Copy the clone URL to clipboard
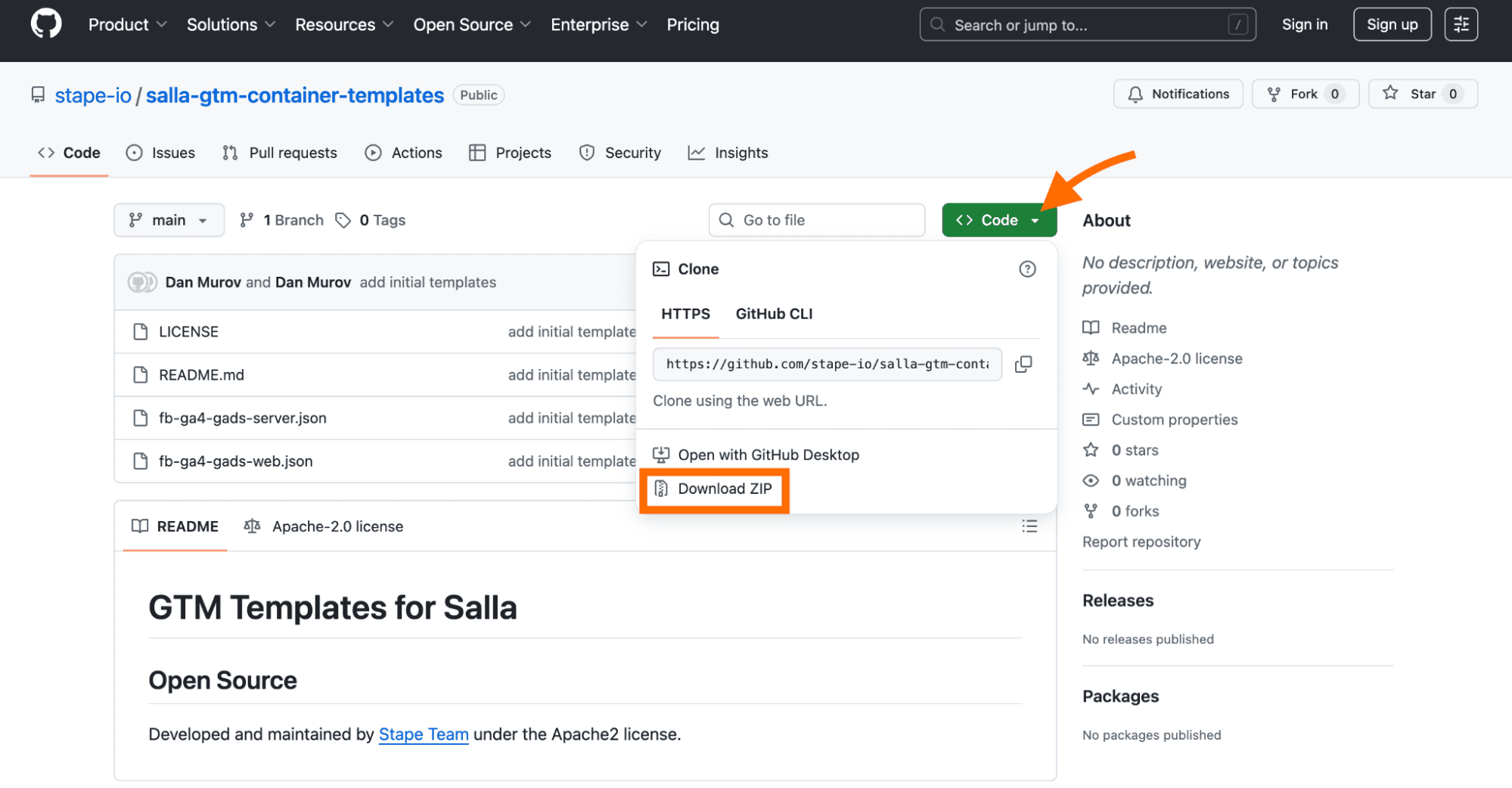Screen dimensions: 1512x788 pos(1023,364)
